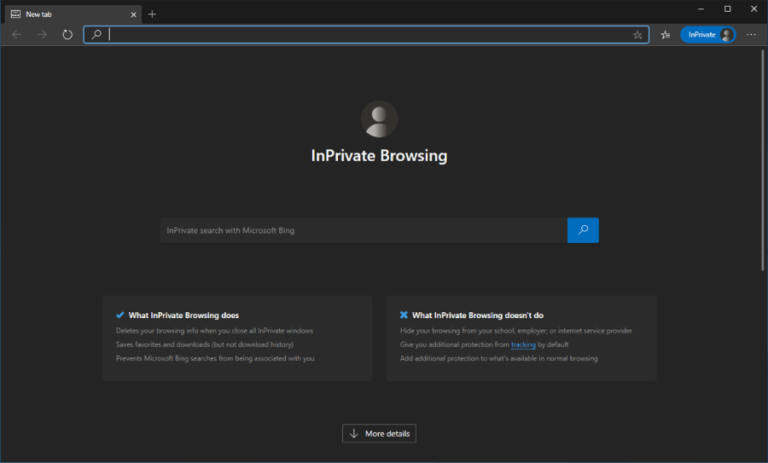The width and height of the screenshot is (768, 463).
Task: Open a new tab with plus button
Action: tap(152, 14)
